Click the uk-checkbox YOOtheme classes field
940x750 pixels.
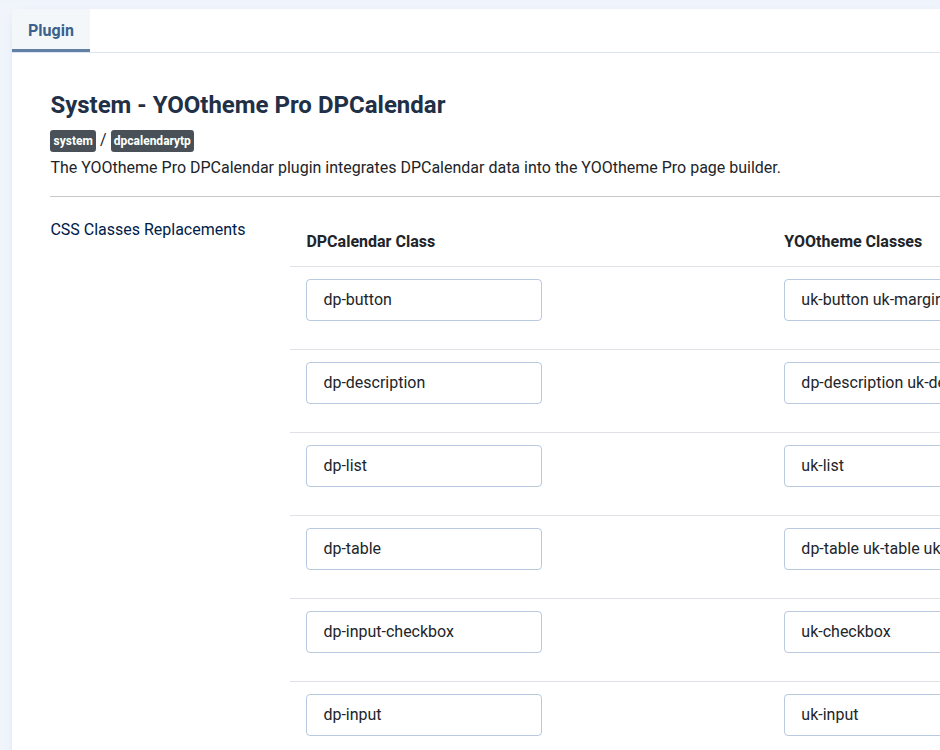[862, 632]
